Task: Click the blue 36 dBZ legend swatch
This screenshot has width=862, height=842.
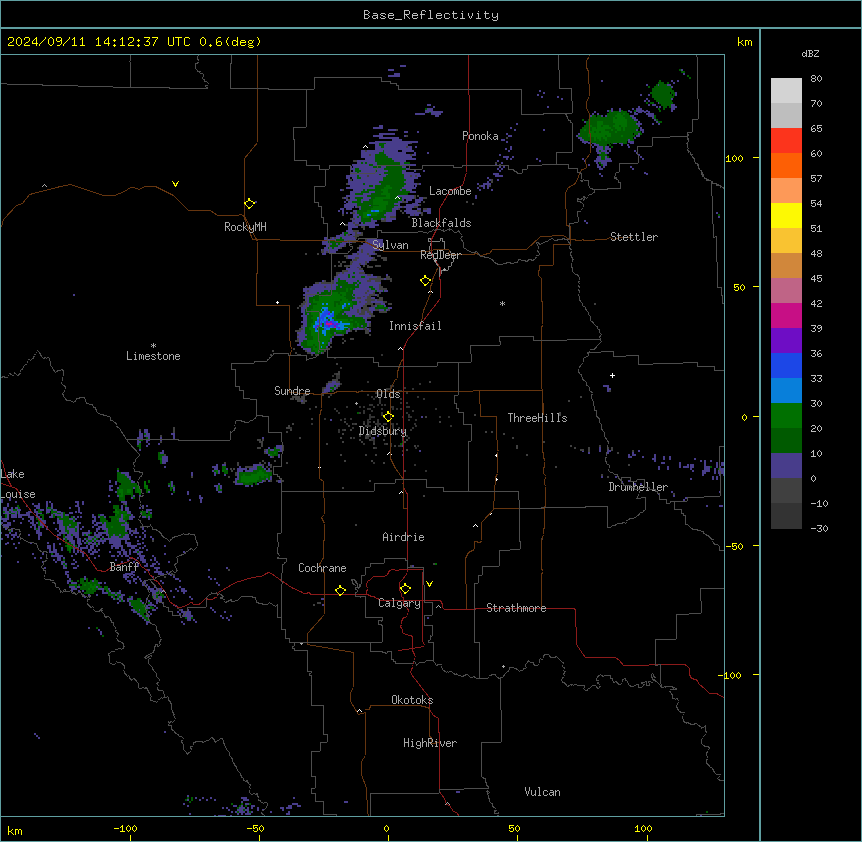Action: click(786, 365)
